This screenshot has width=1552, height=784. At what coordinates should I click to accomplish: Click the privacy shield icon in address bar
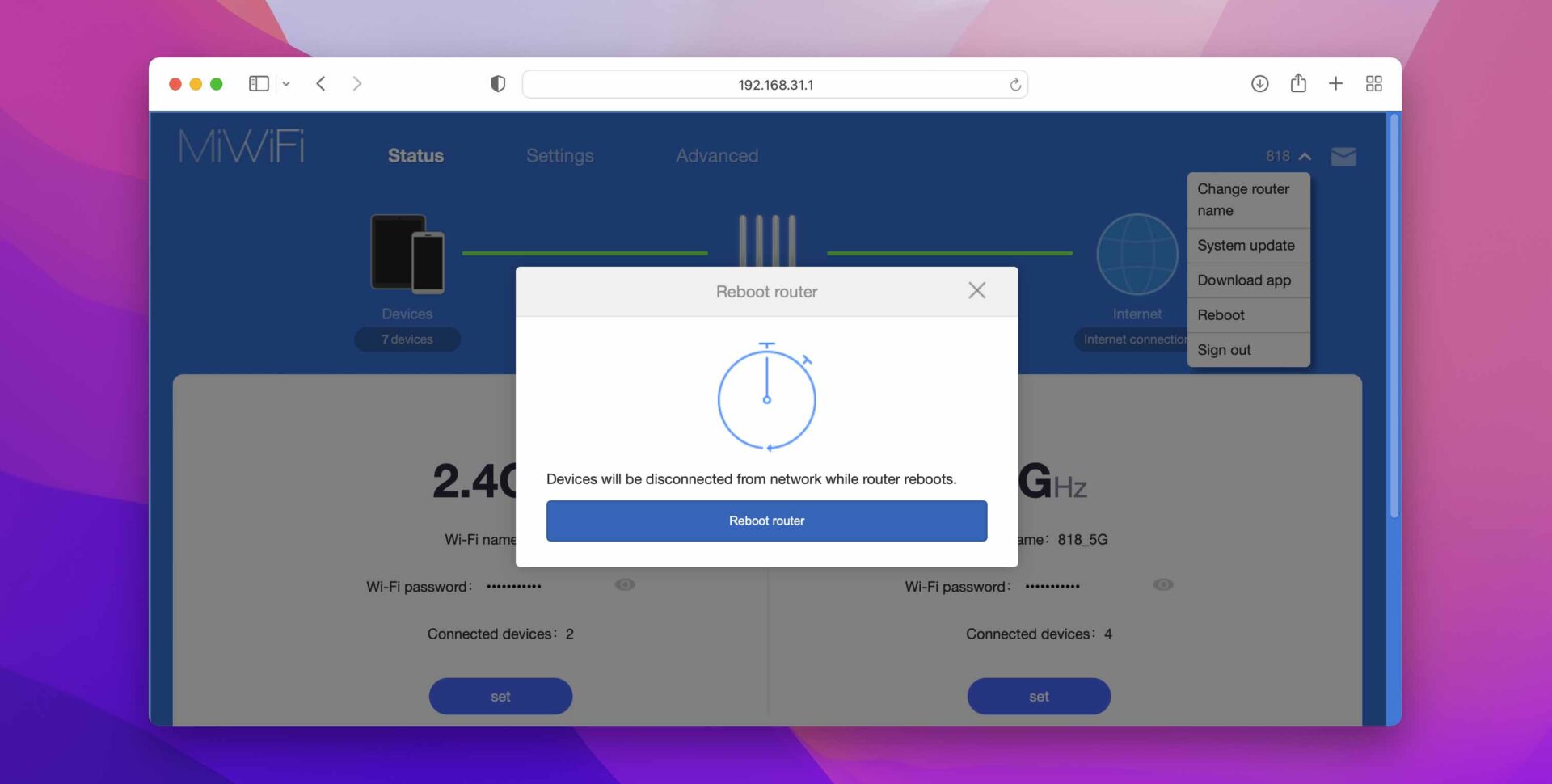497,83
